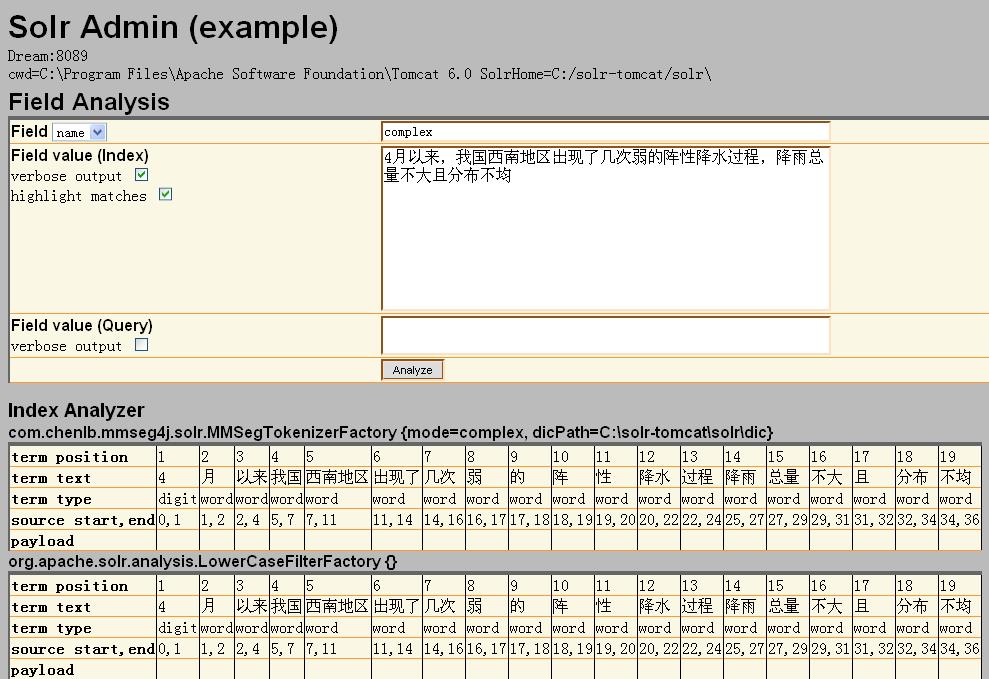Select term text 出现了 in LowerCaseFilterFactory table

point(395,607)
